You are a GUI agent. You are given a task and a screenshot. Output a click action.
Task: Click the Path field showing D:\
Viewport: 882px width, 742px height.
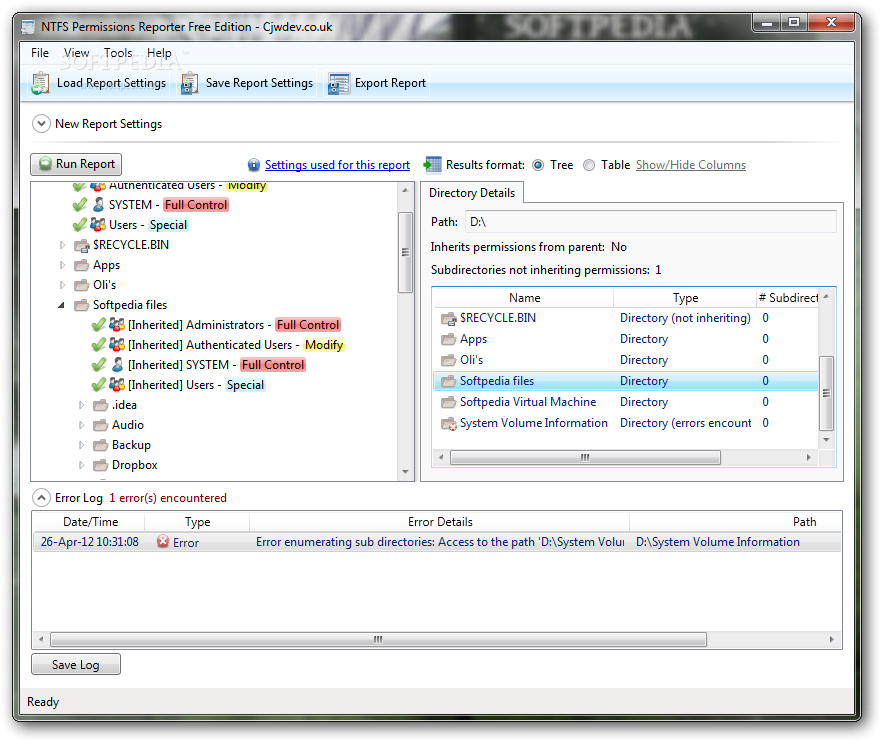click(650, 222)
